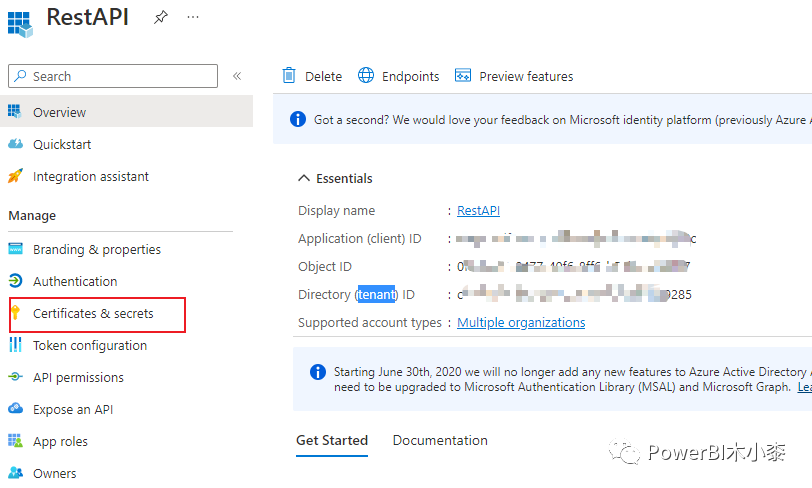Click the Expose an API cloud icon
812x488 pixels.
pos(16,408)
